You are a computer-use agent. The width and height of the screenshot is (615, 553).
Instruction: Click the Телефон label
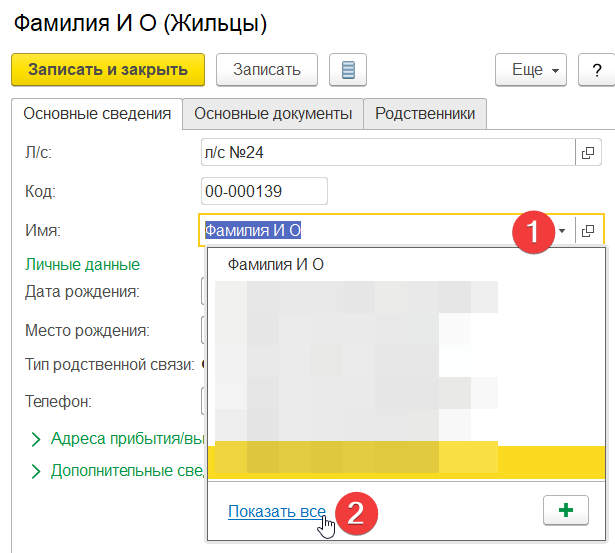coord(58,402)
